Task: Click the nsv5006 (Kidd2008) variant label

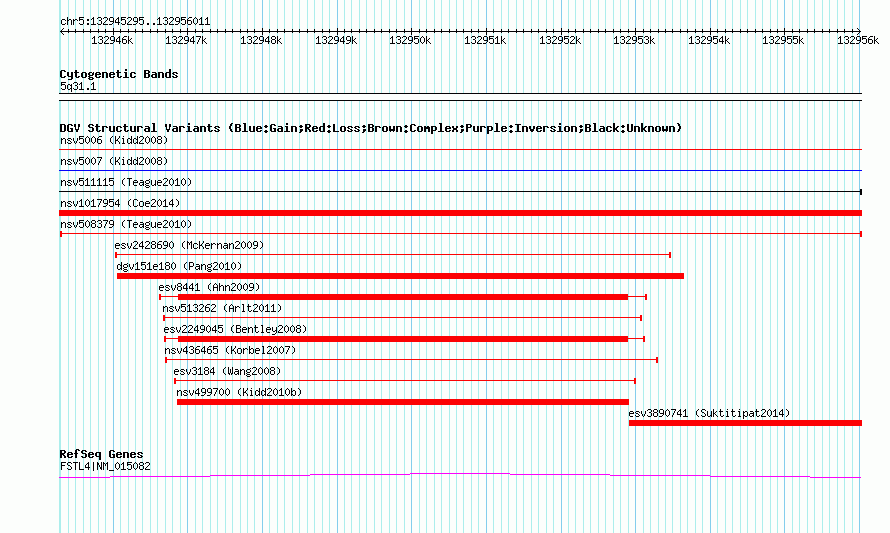Action: click(x=114, y=140)
